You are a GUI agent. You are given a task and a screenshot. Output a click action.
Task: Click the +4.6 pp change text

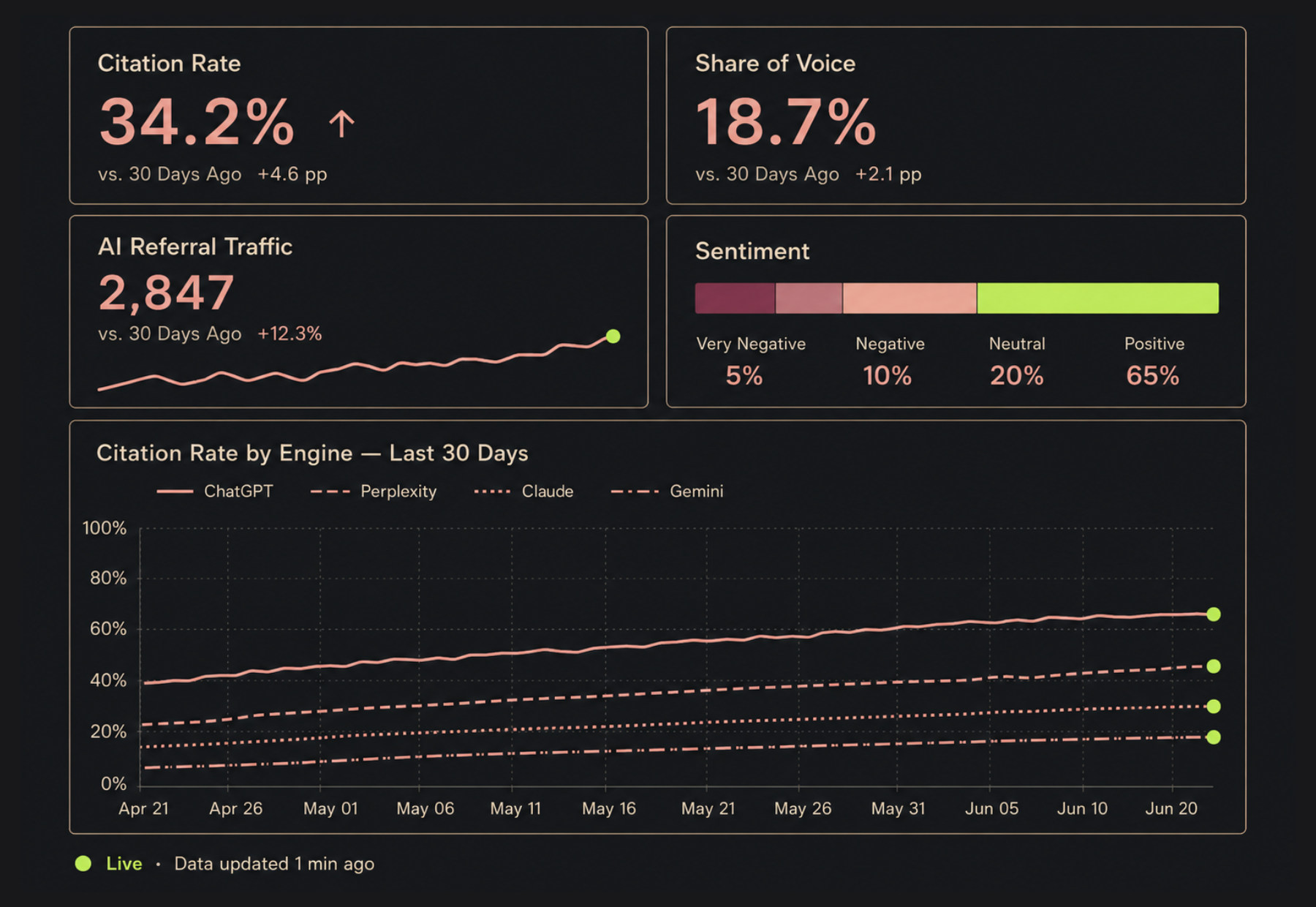point(292,175)
